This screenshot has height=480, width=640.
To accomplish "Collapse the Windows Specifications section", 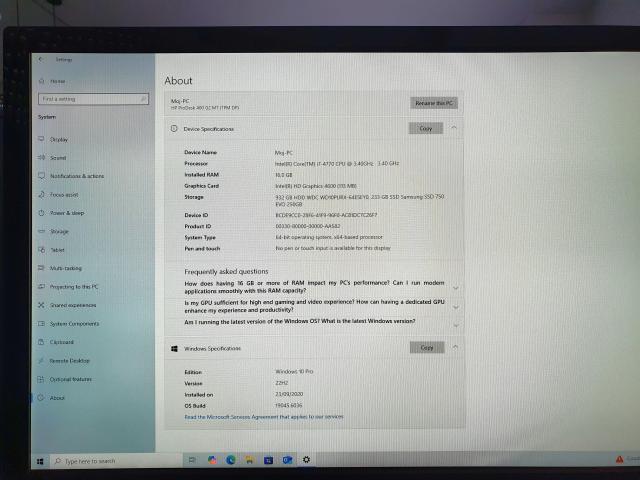I will pyautogui.click(x=455, y=347).
